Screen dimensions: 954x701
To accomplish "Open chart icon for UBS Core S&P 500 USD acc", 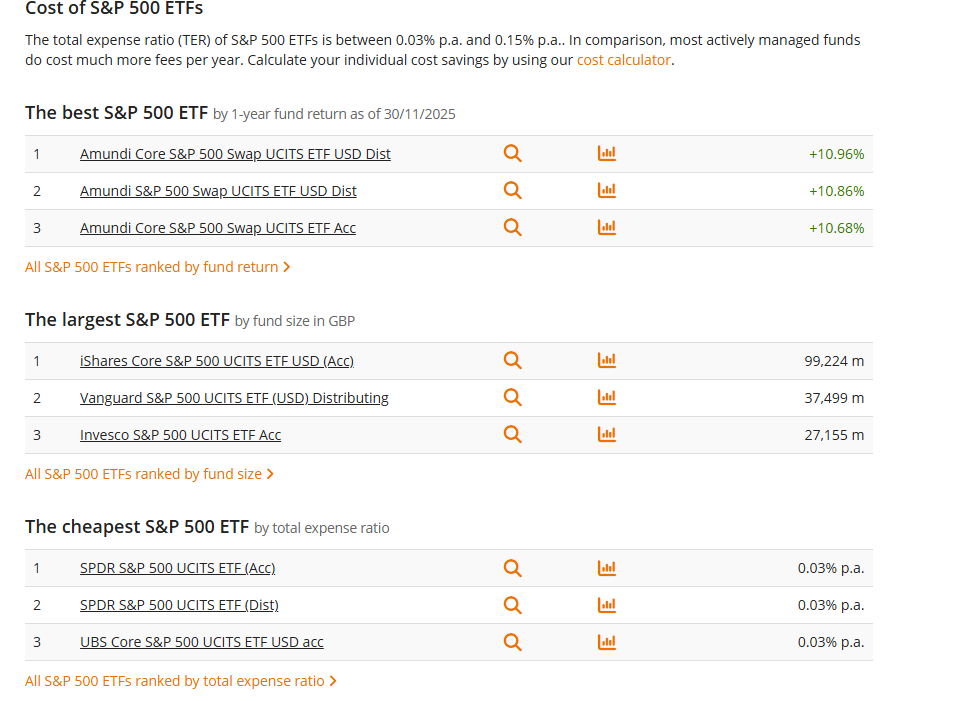I will (x=607, y=642).
